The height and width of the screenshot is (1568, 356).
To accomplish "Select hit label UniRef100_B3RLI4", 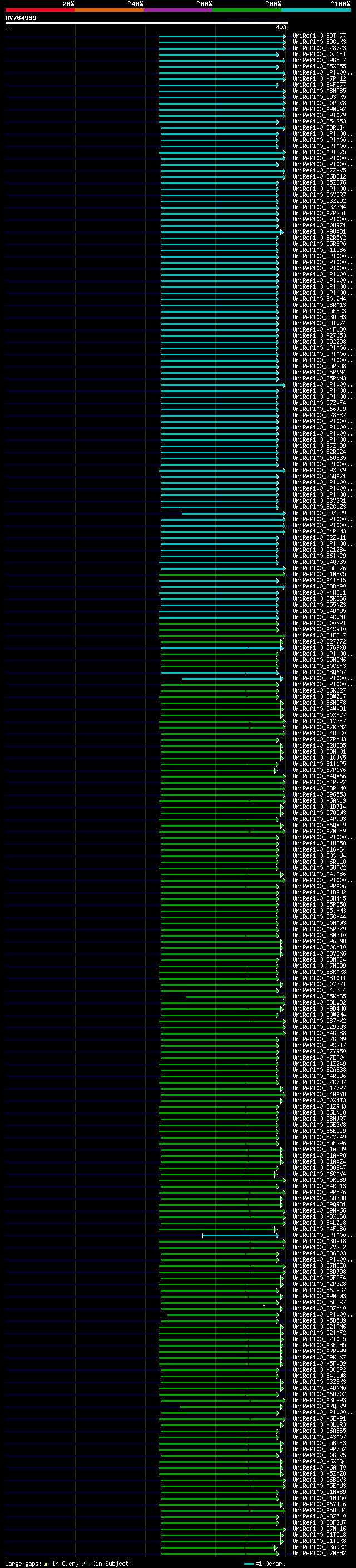I will pyautogui.click(x=319, y=127).
